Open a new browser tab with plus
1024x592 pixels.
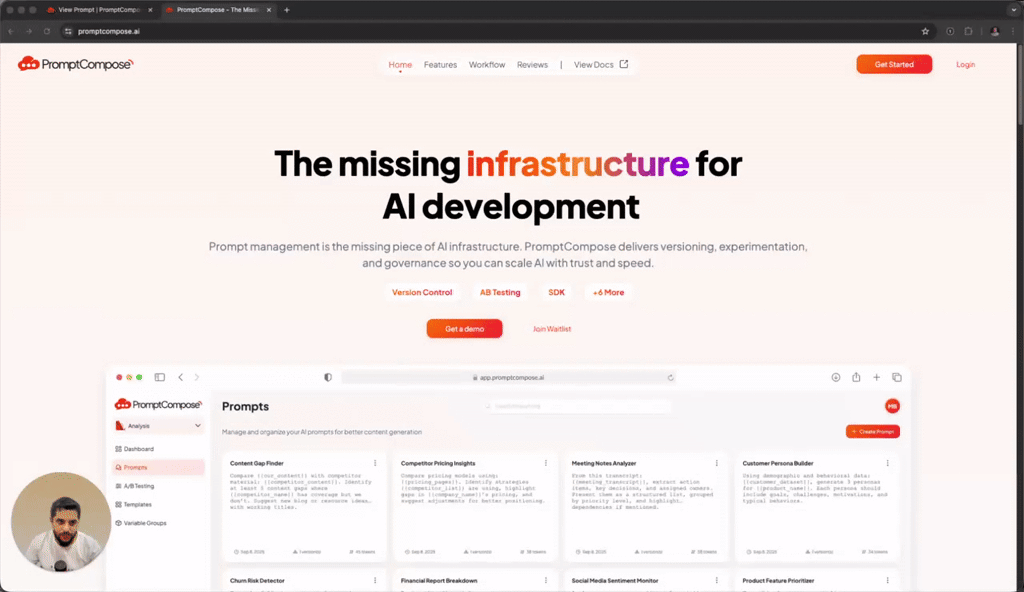[x=287, y=10]
